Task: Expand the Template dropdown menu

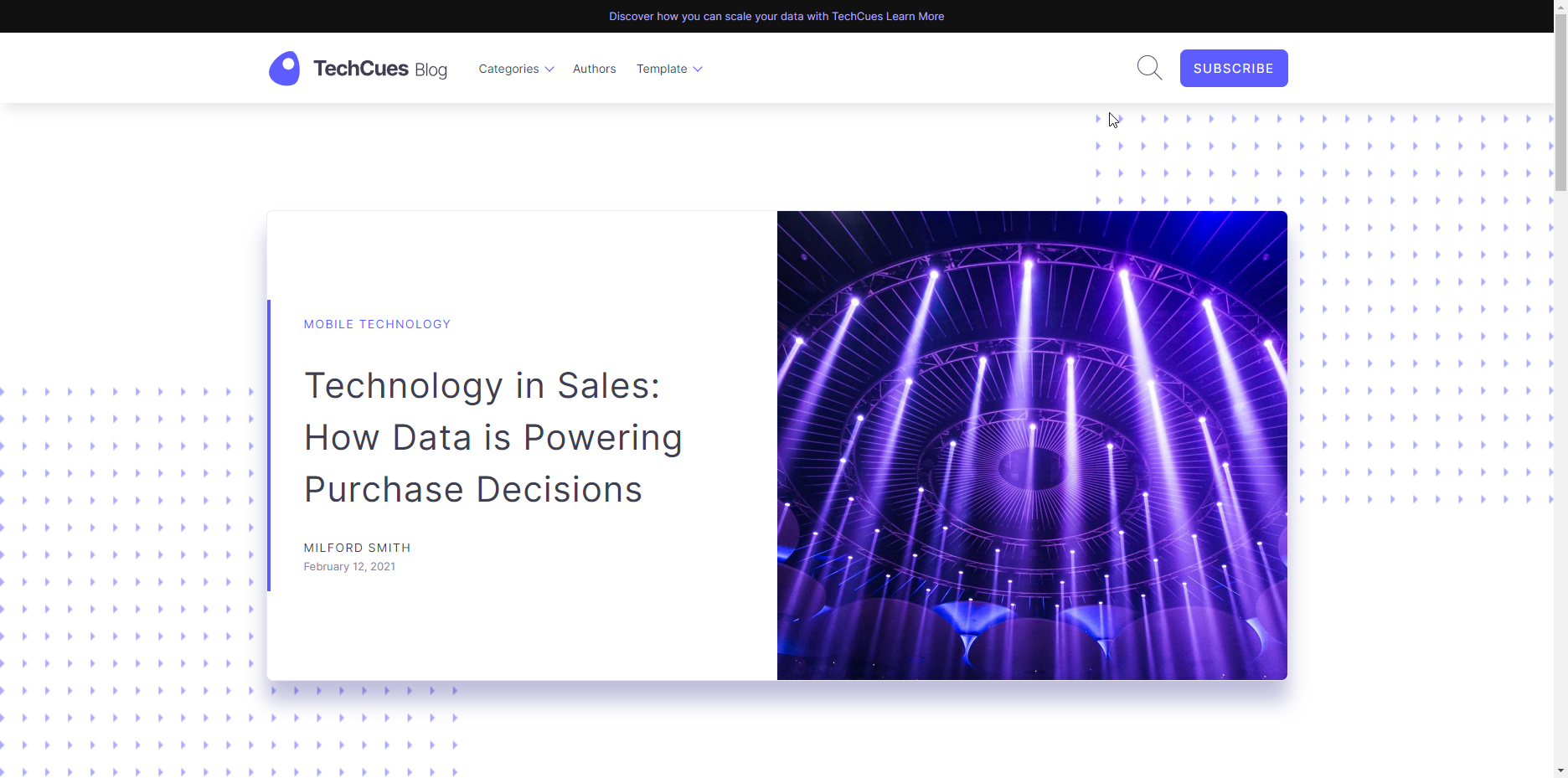Action: pyautogui.click(x=669, y=69)
